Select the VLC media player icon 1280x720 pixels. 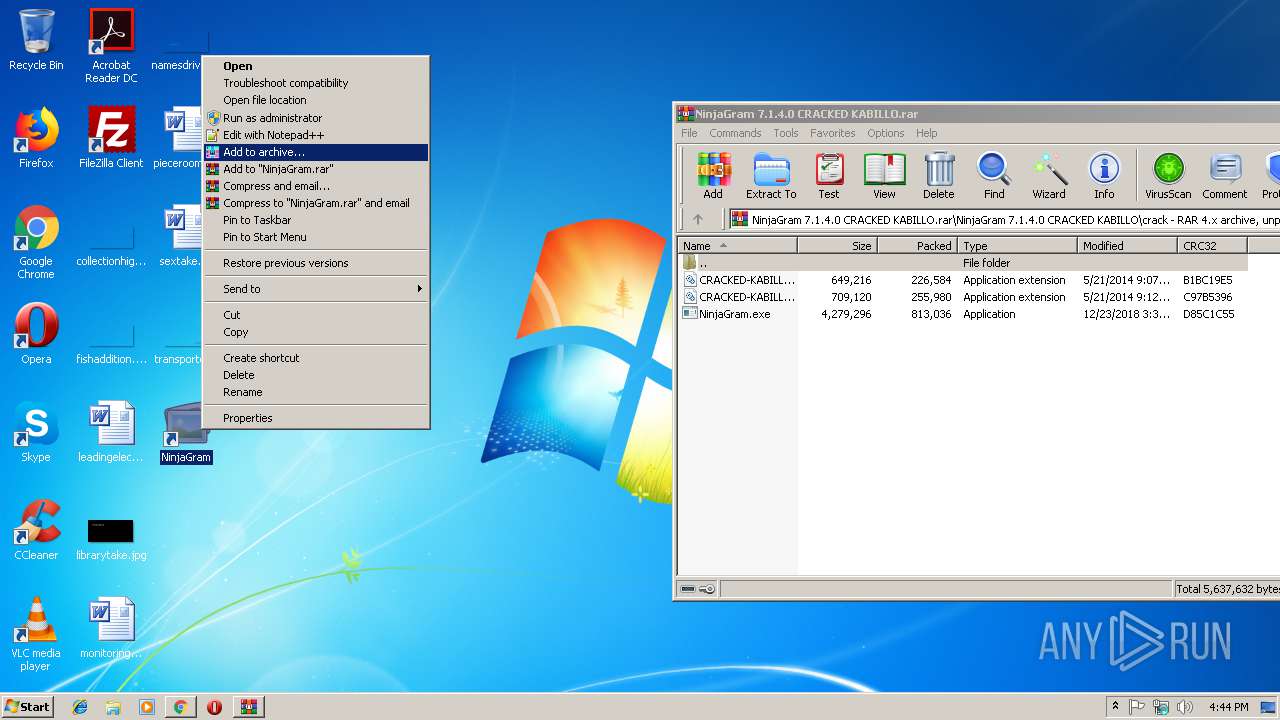click(x=36, y=634)
